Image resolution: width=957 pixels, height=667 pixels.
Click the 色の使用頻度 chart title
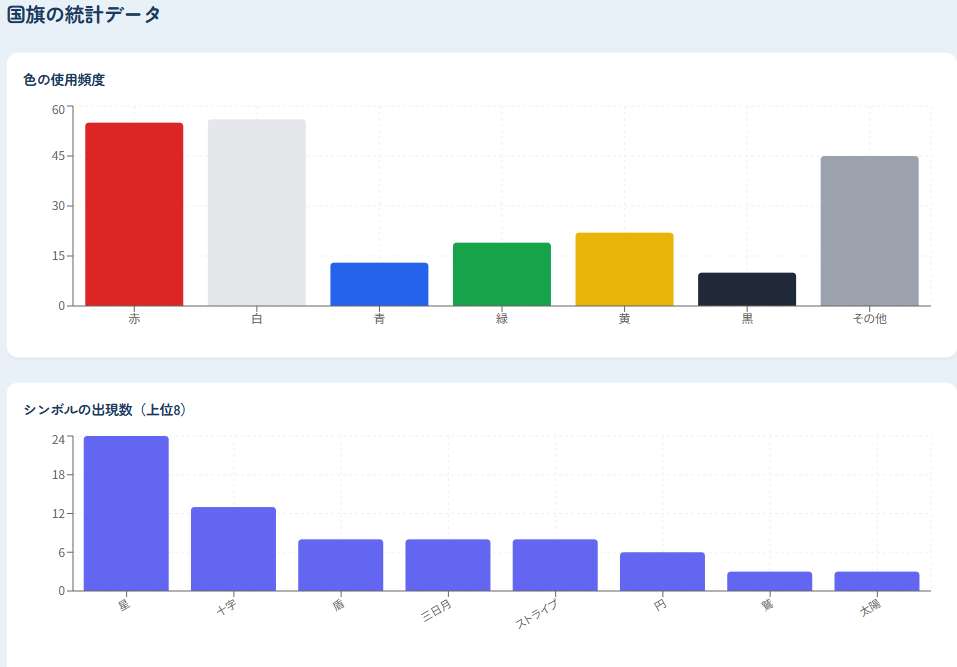pos(64,80)
